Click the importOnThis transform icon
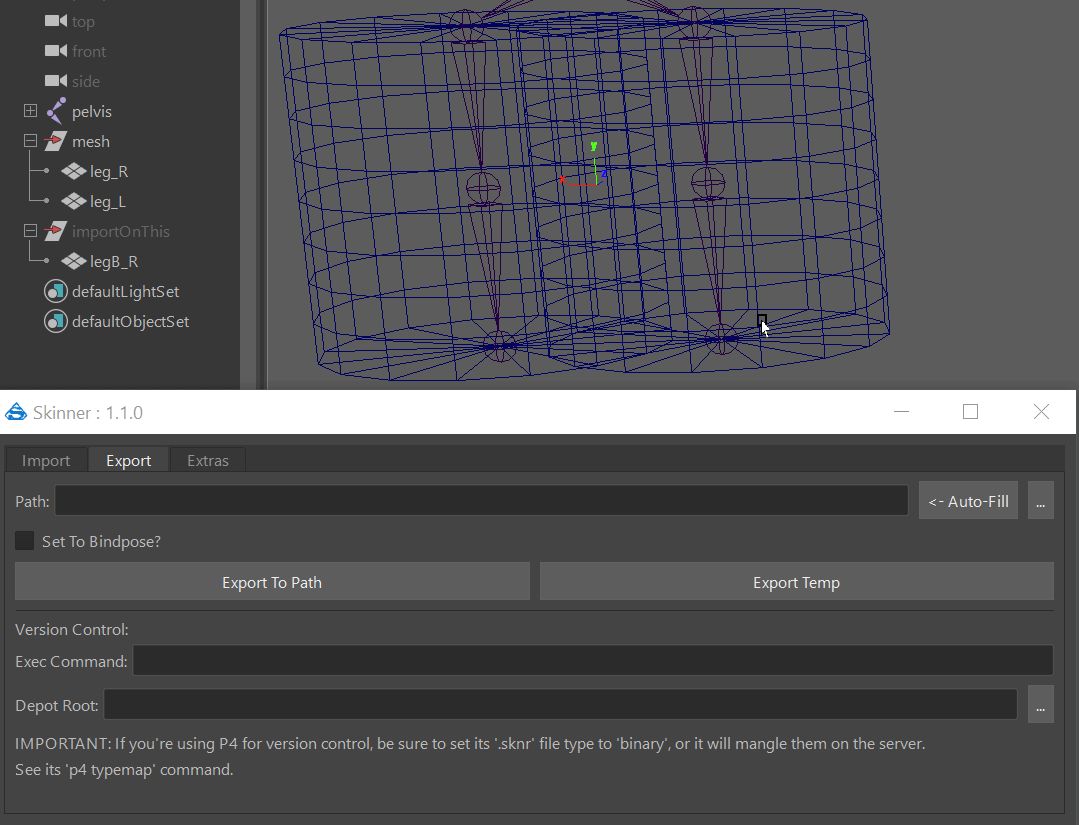The image size is (1079, 825). 56,231
